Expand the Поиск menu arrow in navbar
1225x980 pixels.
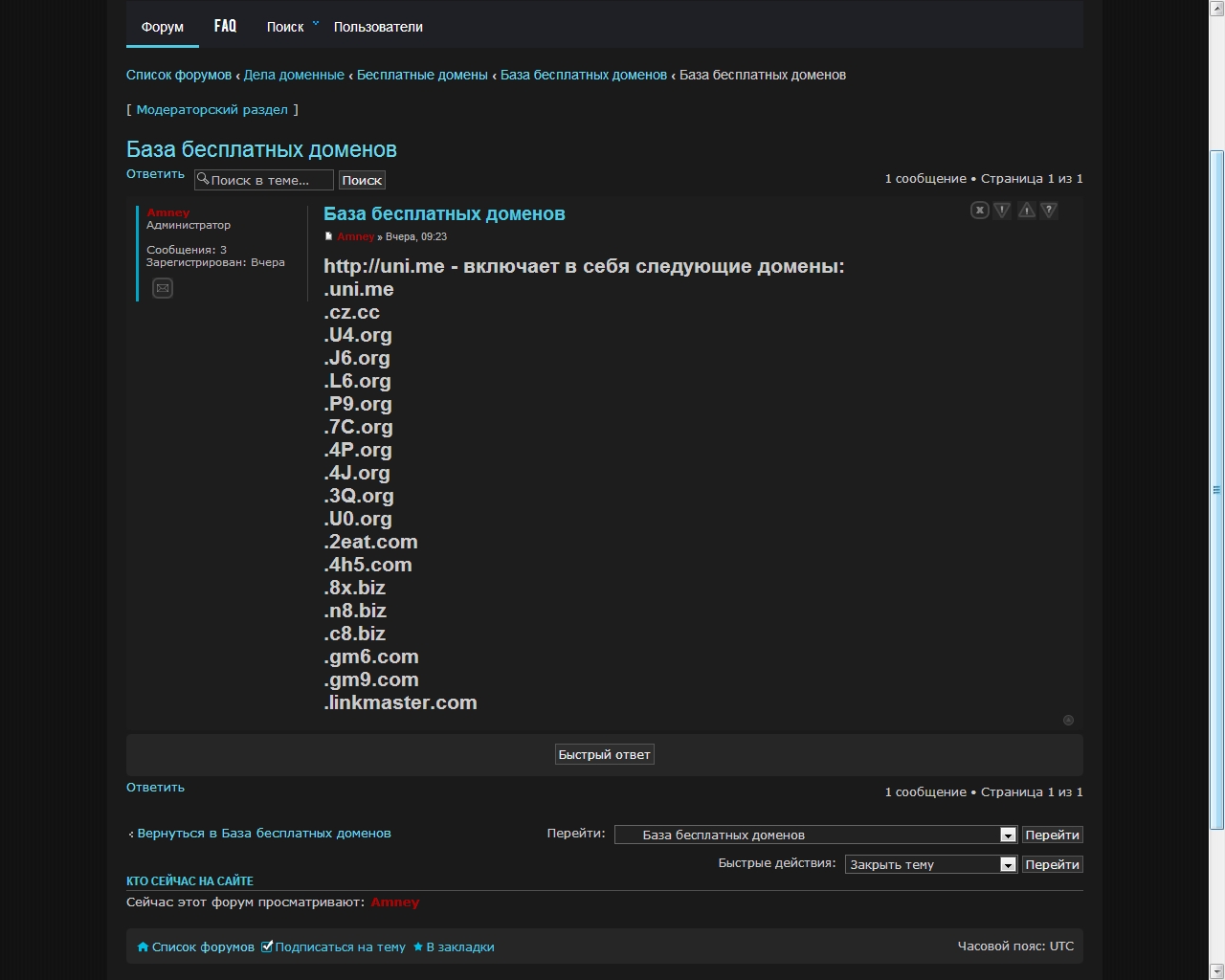pos(315,24)
